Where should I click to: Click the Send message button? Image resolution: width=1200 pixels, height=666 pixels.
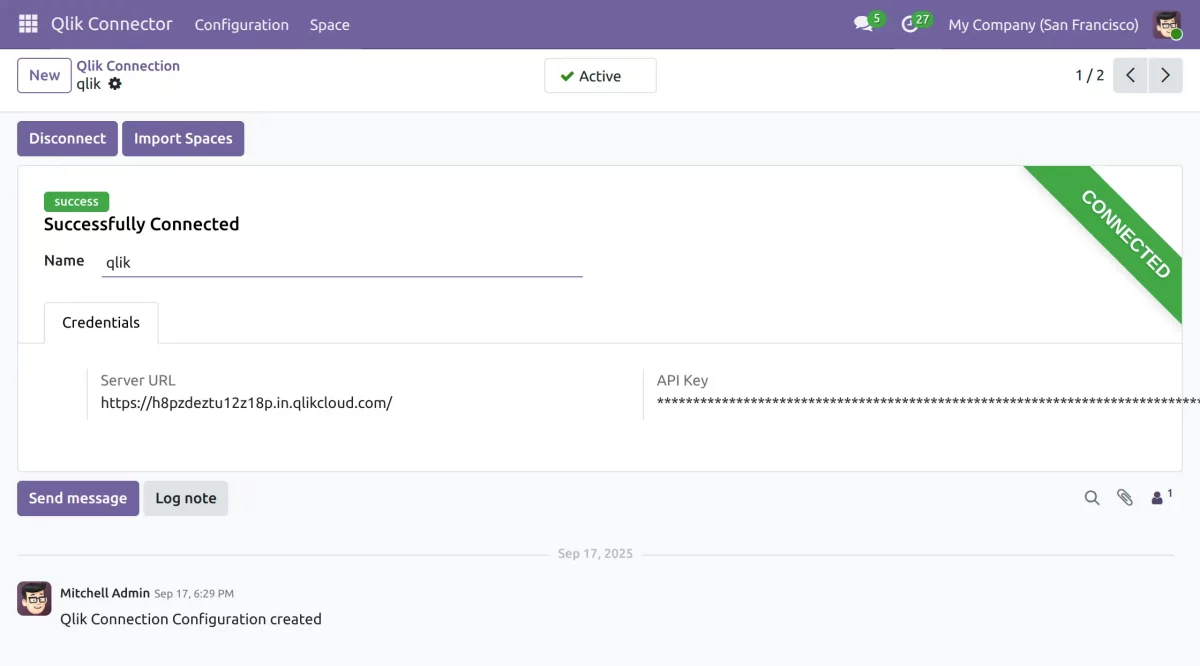[x=78, y=498]
